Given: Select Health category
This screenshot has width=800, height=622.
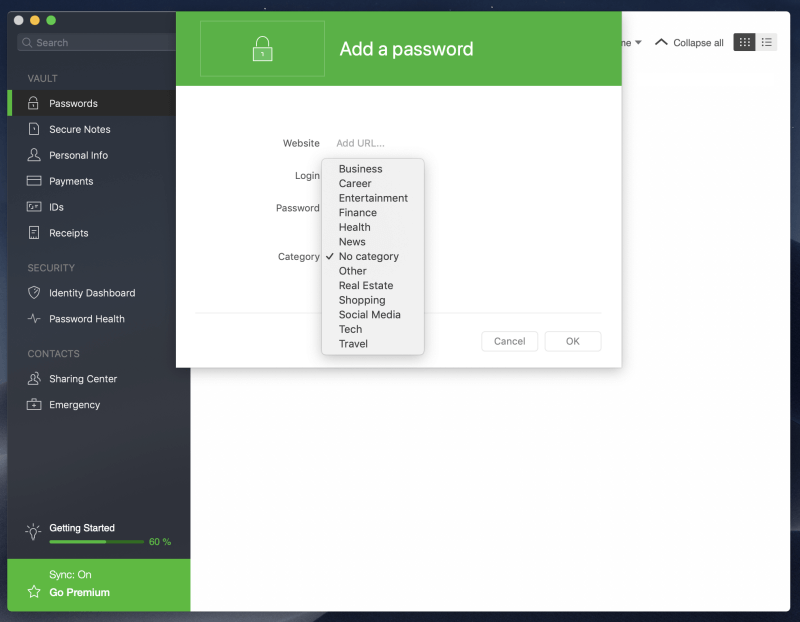Looking at the screenshot, I should click(x=373, y=227).
